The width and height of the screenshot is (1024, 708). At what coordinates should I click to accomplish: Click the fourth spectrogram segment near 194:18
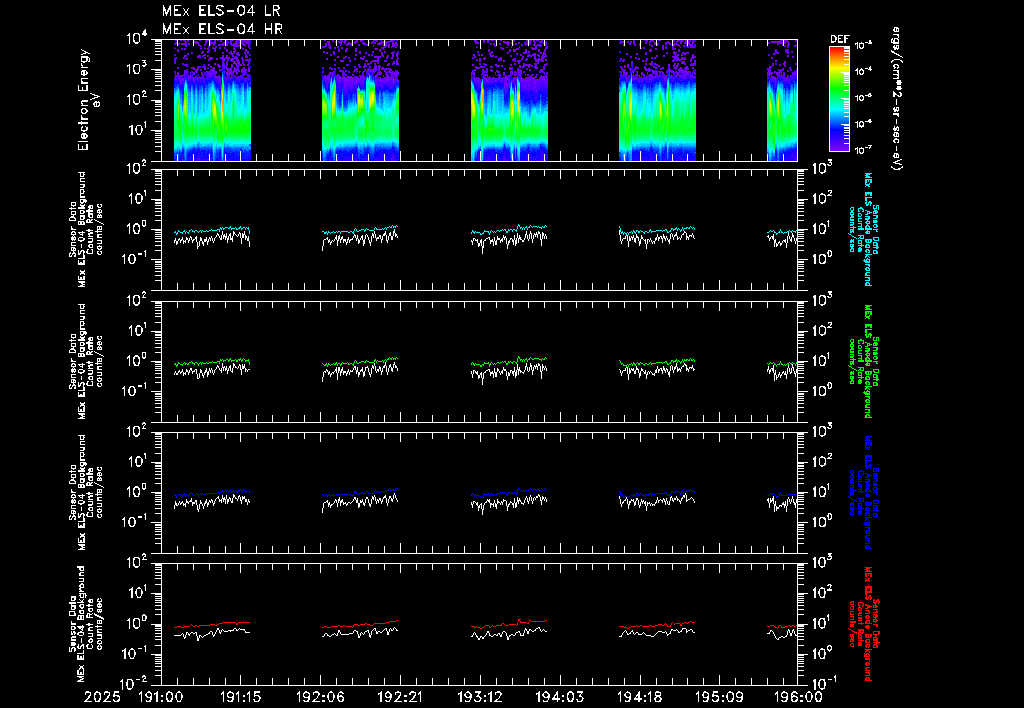pyautogui.click(x=658, y=100)
